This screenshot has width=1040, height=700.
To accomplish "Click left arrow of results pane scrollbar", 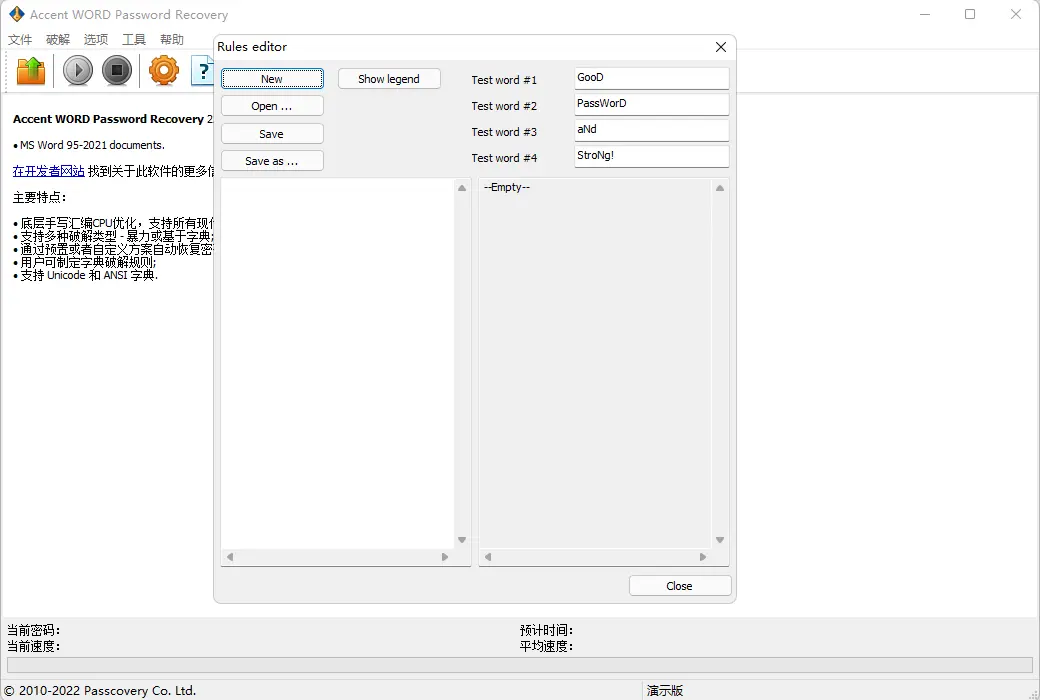I will pos(488,557).
